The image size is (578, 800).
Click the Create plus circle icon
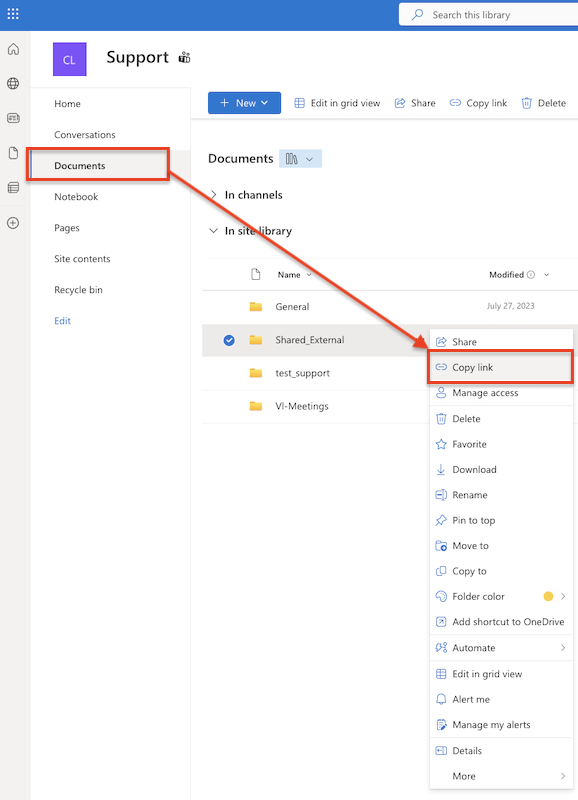point(13,223)
